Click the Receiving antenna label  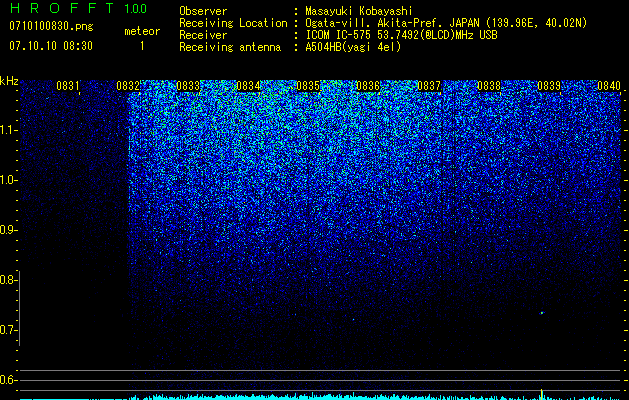(x=230, y=47)
